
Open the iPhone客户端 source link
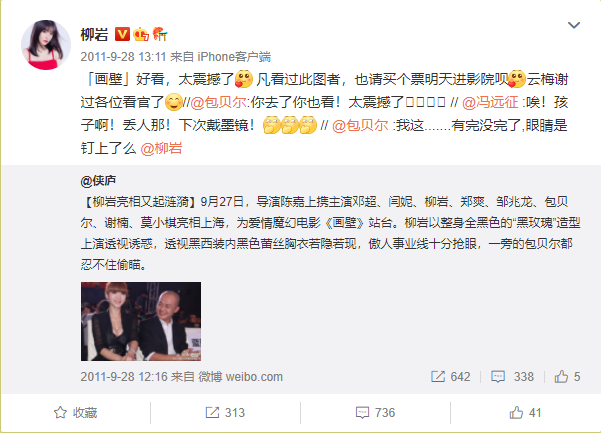[234, 57]
